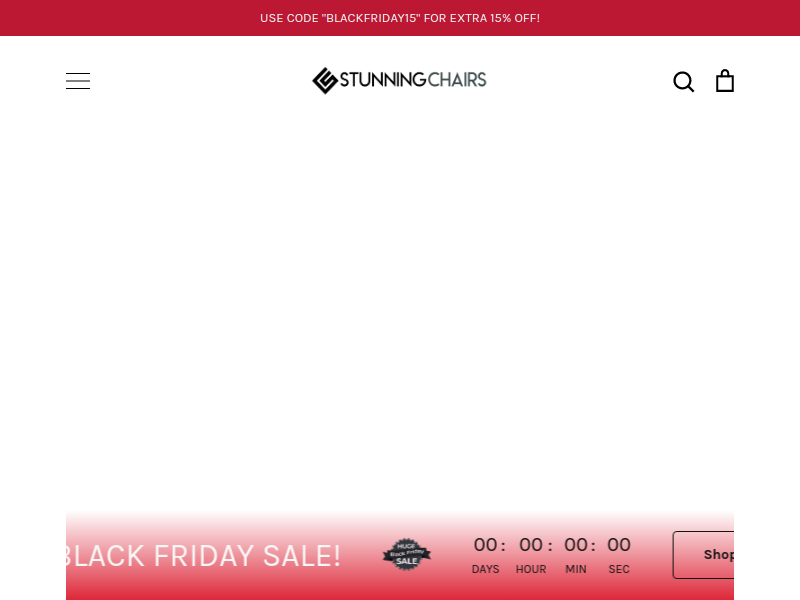This screenshot has width=800, height=600.
Task: Click the minutes countdown digits
Action: 576,545
